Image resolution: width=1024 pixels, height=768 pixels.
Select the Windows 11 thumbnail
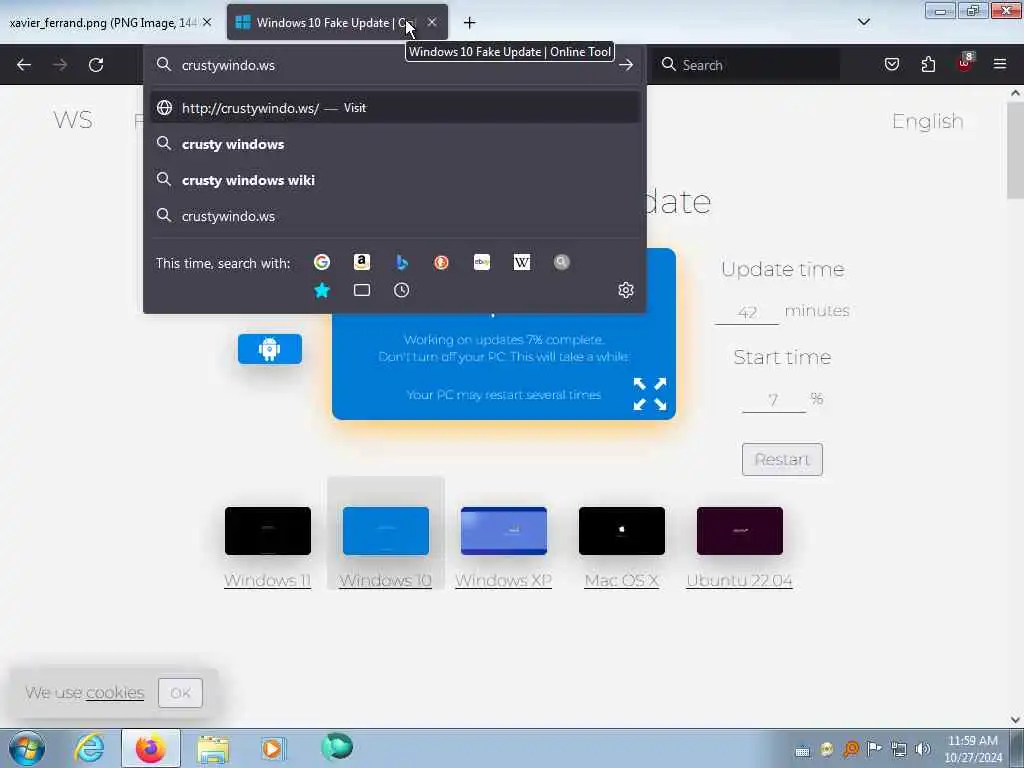[x=268, y=531]
